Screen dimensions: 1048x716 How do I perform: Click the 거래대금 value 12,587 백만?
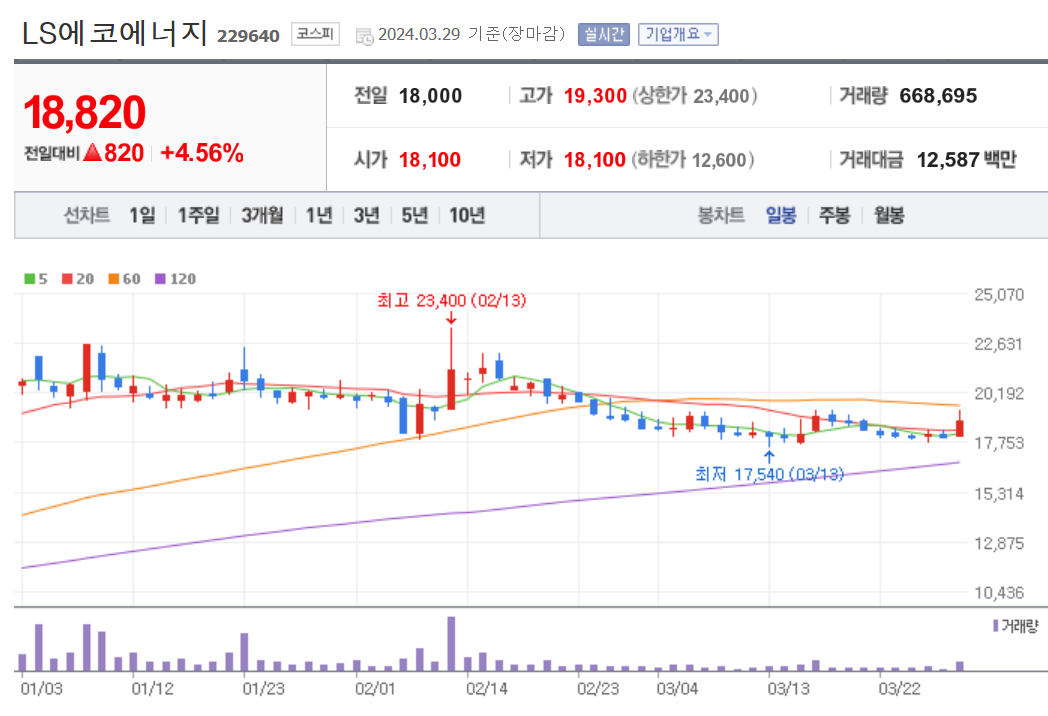click(x=966, y=160)
